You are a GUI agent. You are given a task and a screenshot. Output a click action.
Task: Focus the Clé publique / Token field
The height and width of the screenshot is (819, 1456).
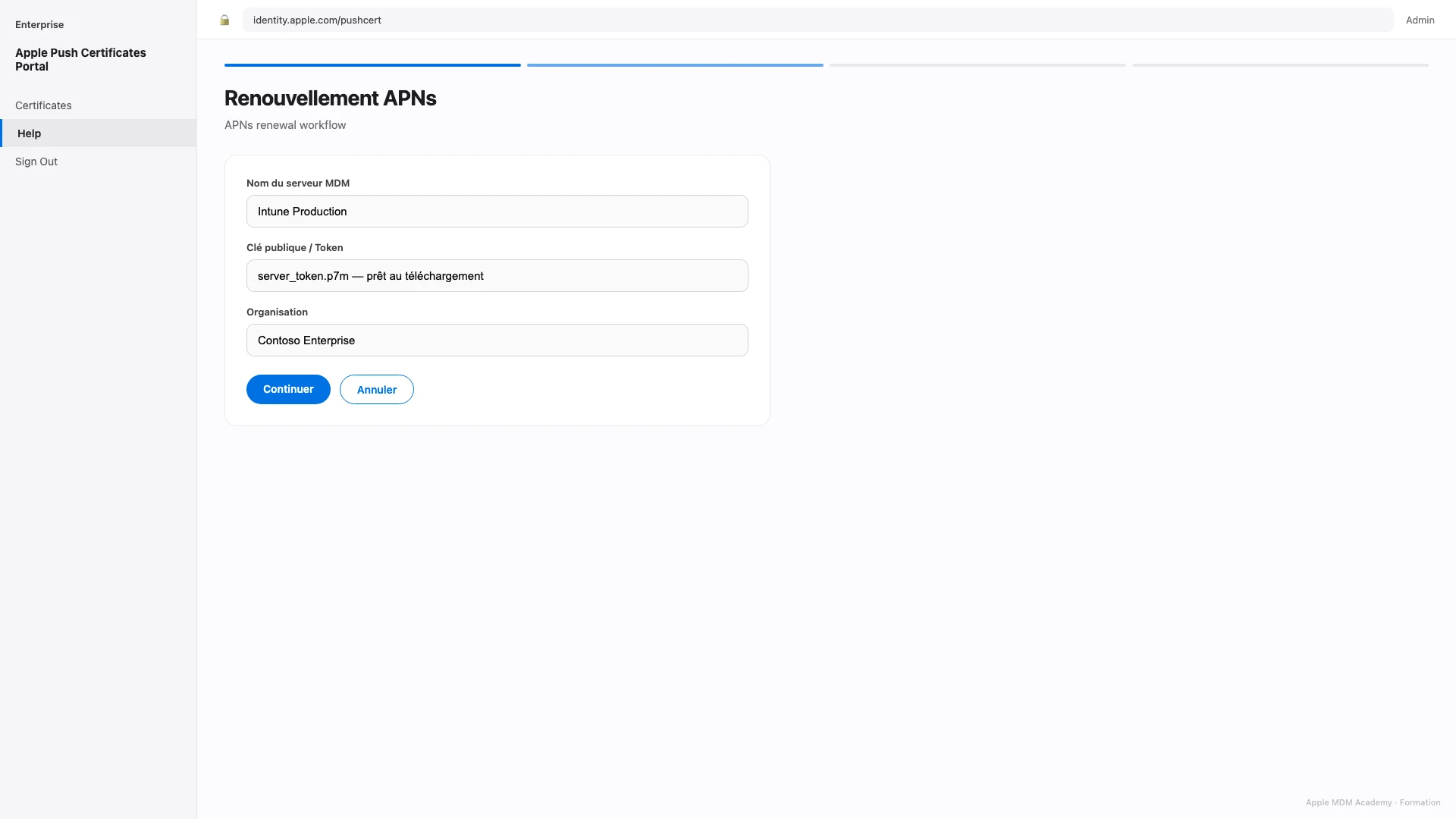click(x=497, y=276)
